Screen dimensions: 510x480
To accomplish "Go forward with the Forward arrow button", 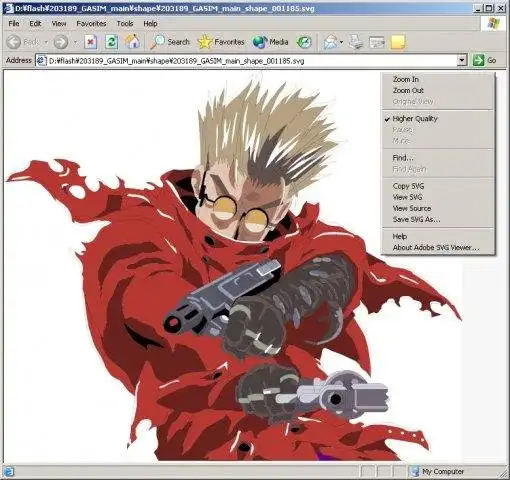I will click(61, 42).
